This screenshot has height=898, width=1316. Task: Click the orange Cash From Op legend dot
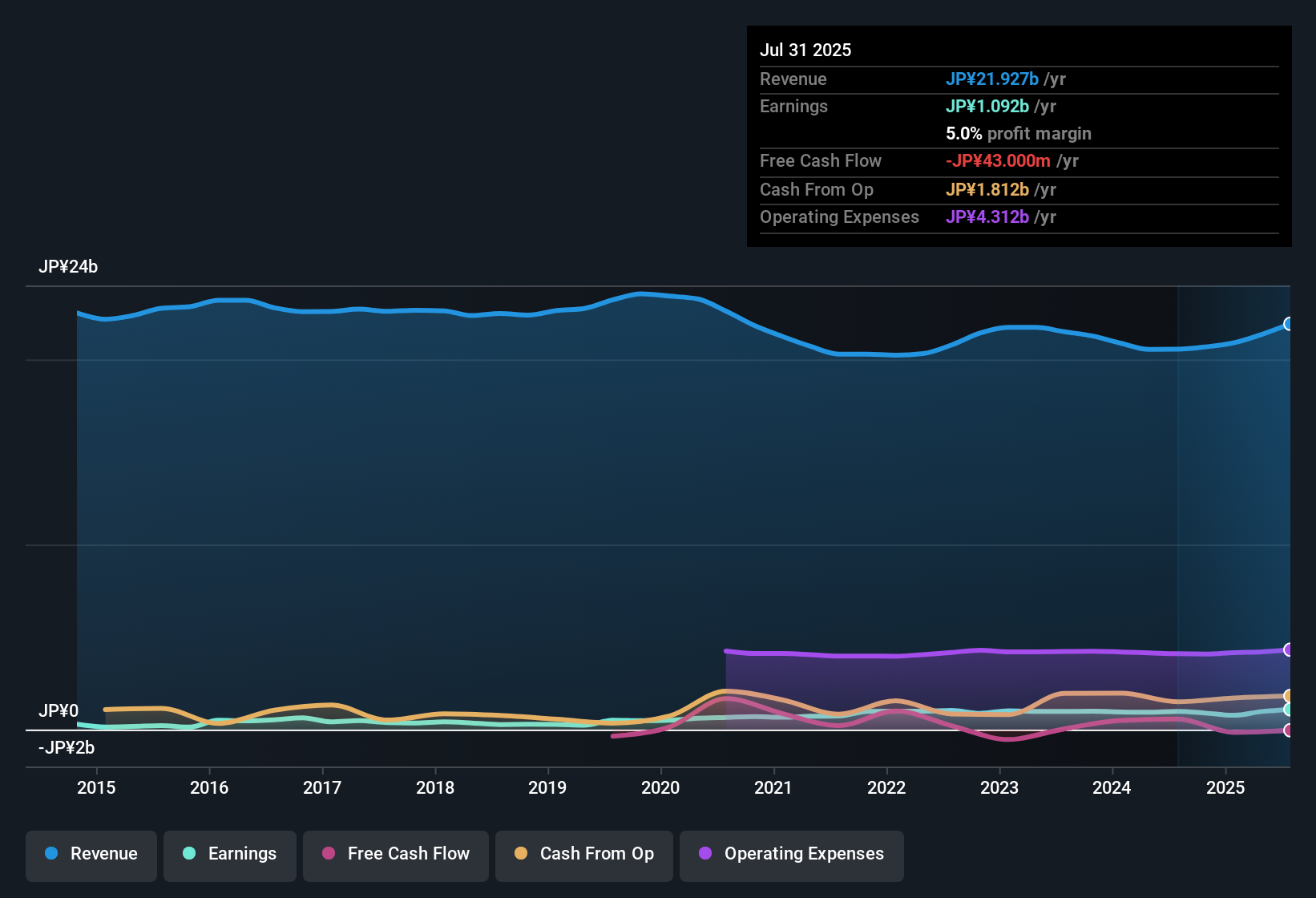click(520, 854)
